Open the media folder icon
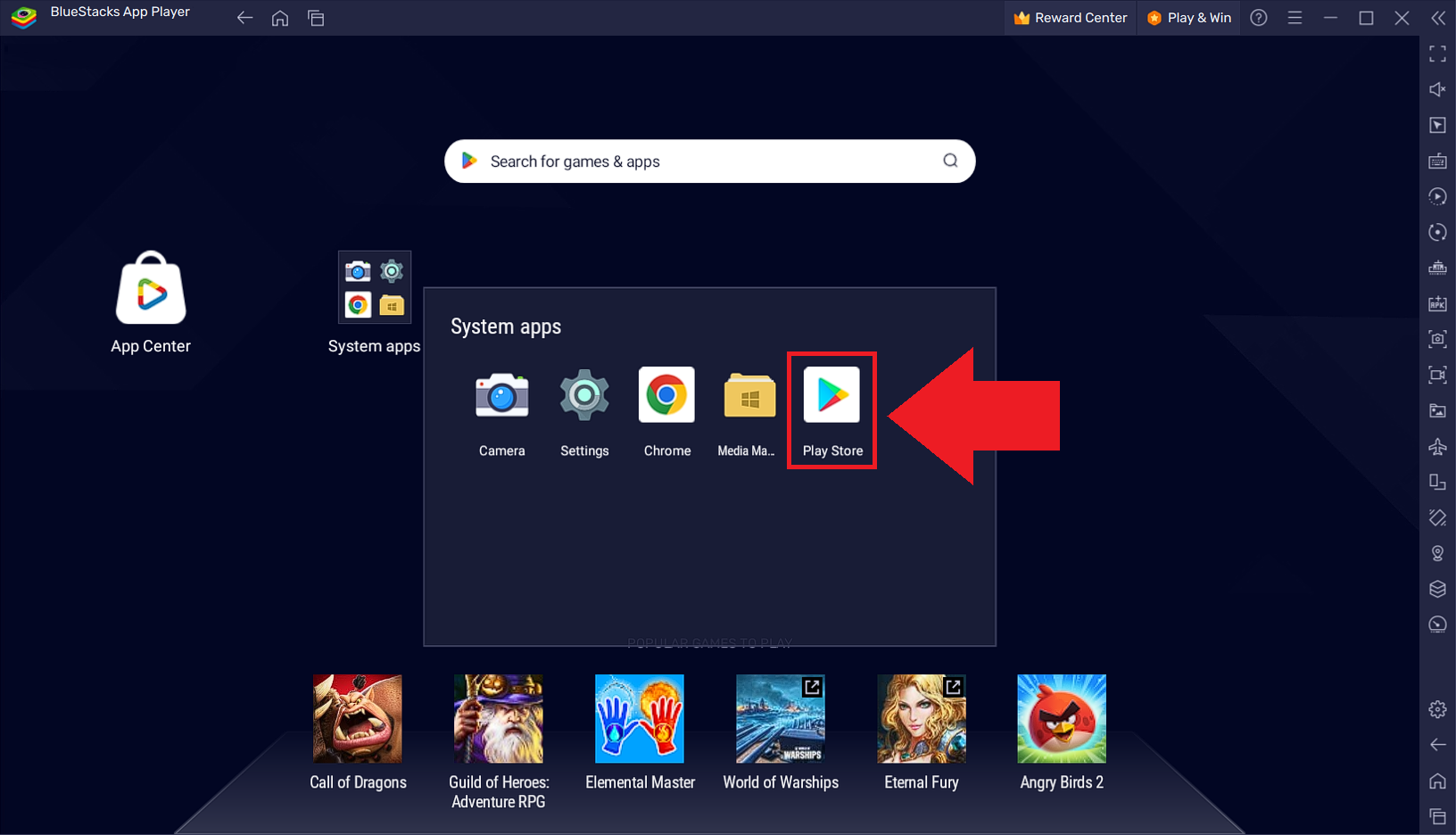Screen dimensions: 1456x835 (1437, 410)
